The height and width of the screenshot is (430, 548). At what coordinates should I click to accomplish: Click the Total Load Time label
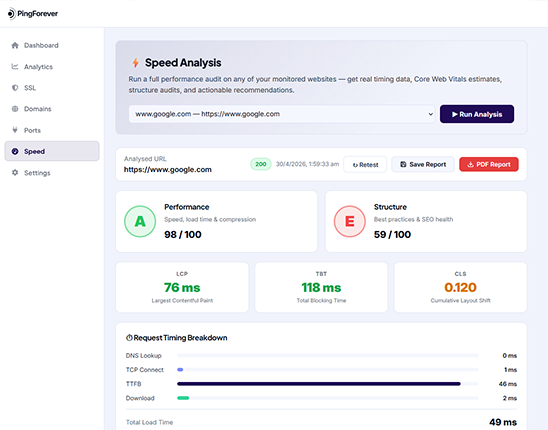point(150,422)
